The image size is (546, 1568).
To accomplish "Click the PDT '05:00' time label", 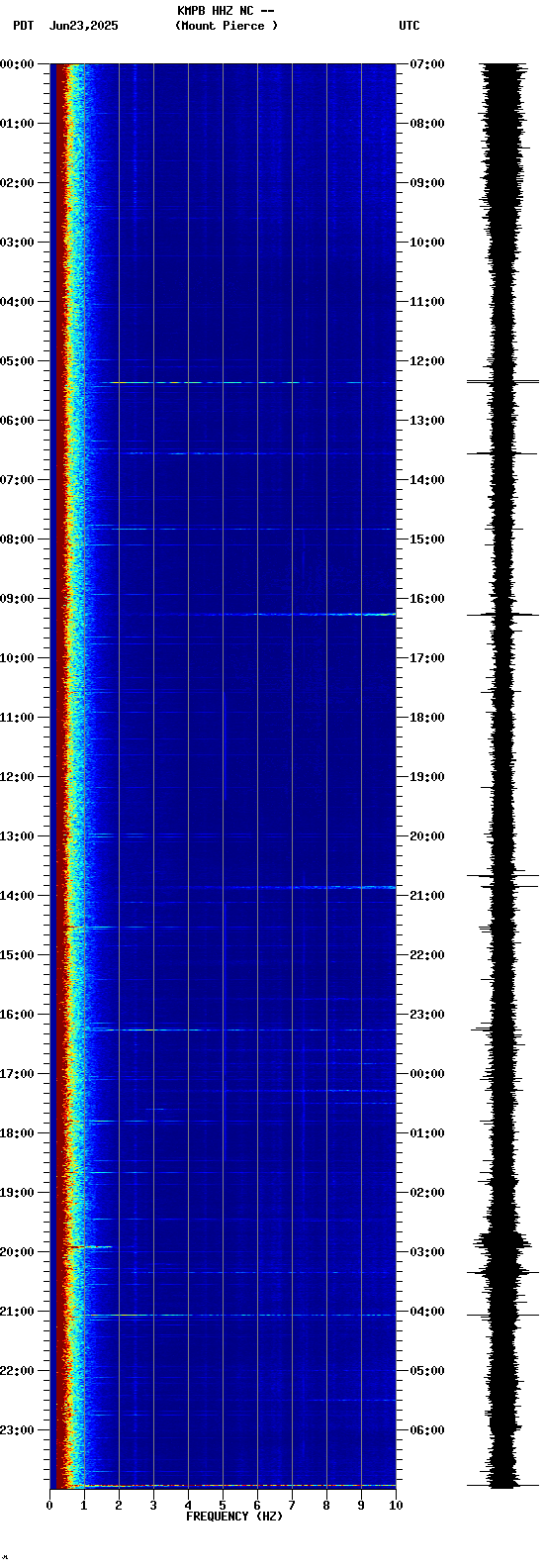I will pyautogui.click(x=17, y=361).
